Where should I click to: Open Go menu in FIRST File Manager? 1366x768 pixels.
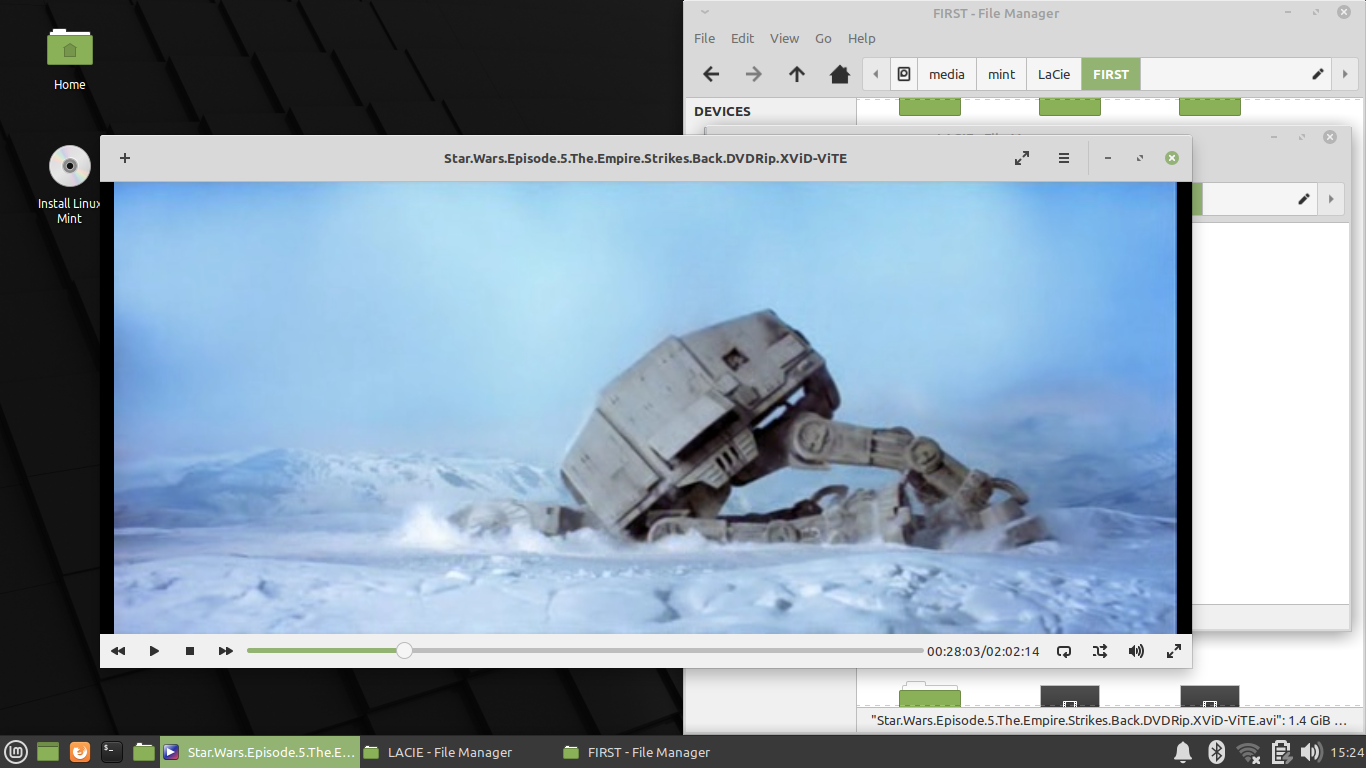point(823,38)
